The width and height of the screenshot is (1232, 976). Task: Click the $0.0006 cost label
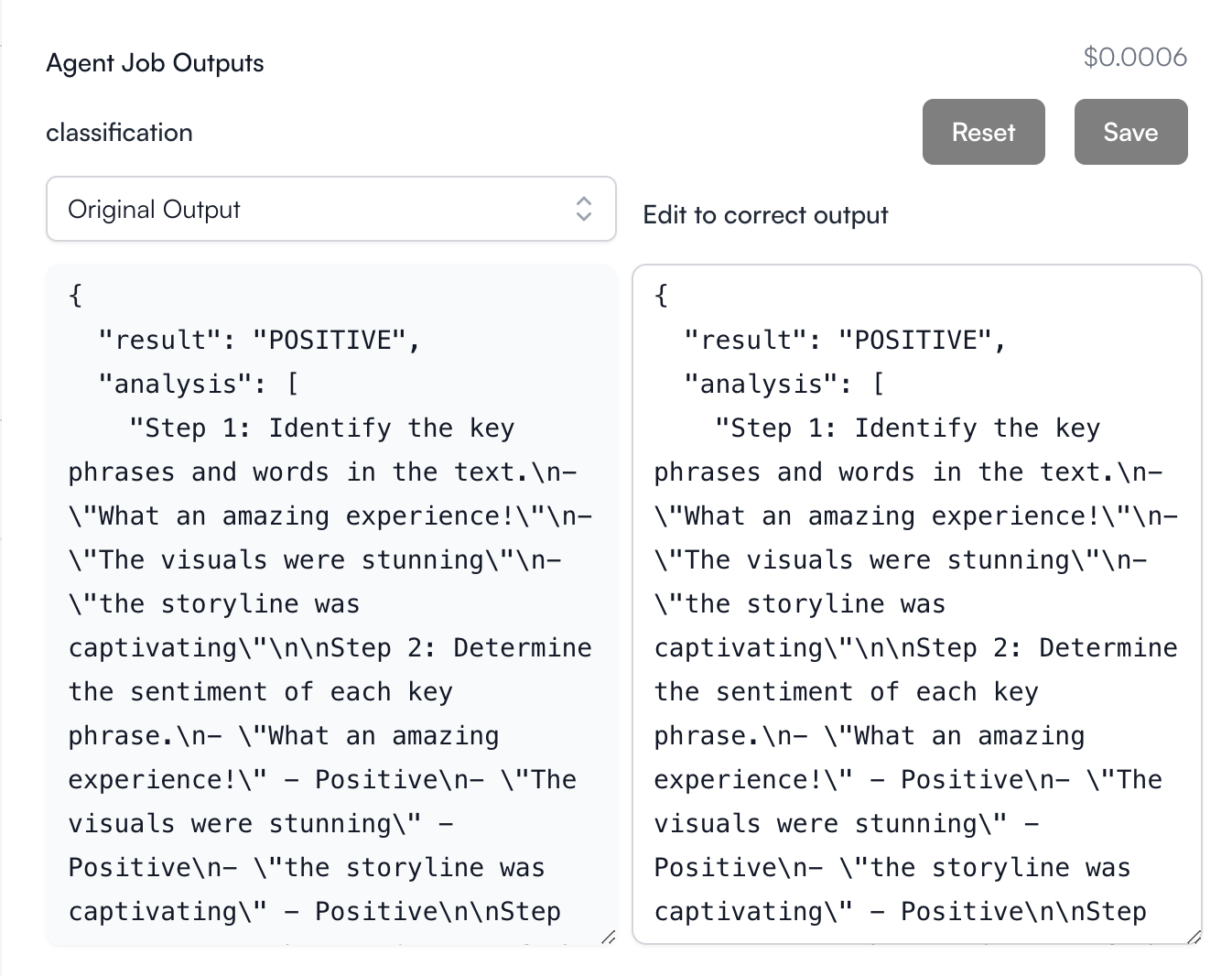(1135, 57)
